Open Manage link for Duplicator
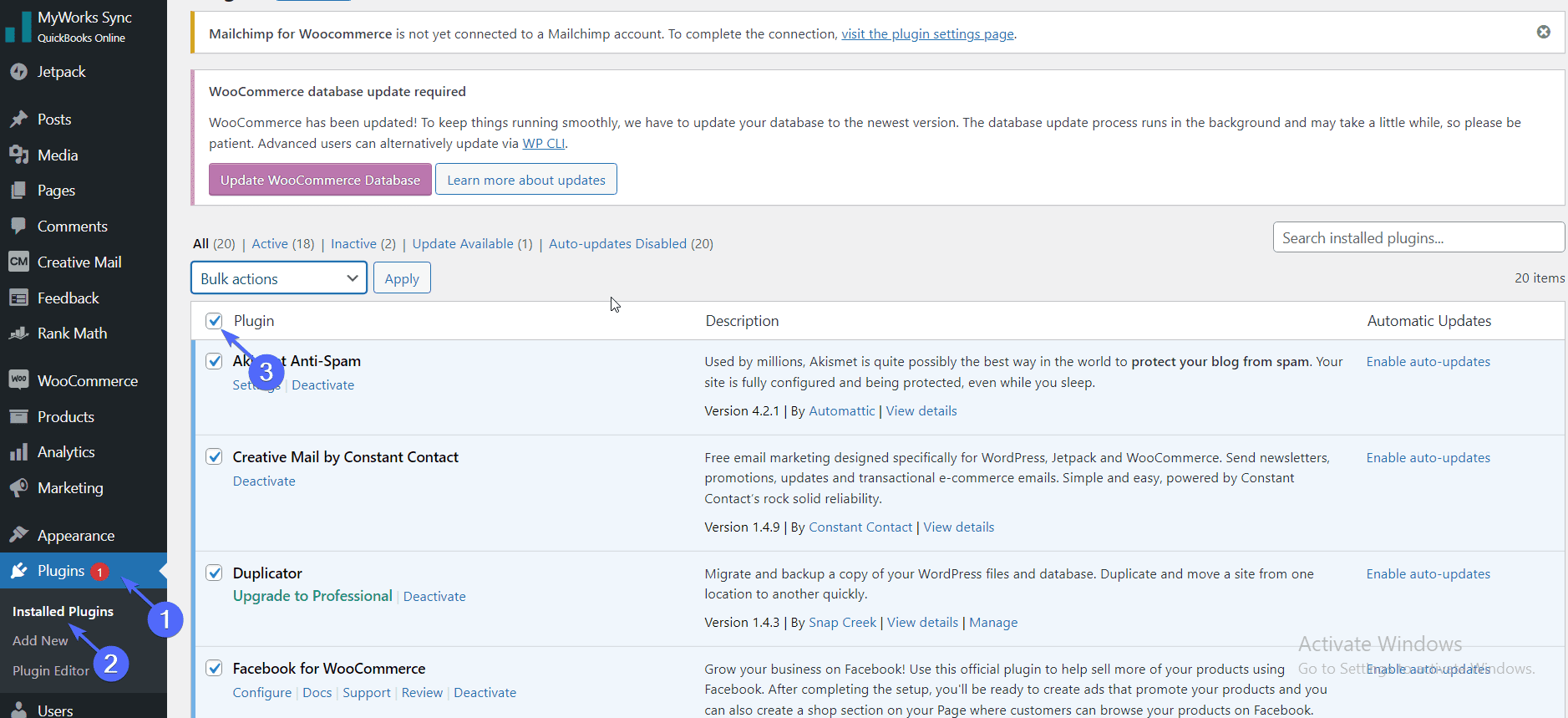This screenshot has width=1568, height=718. 993,622
